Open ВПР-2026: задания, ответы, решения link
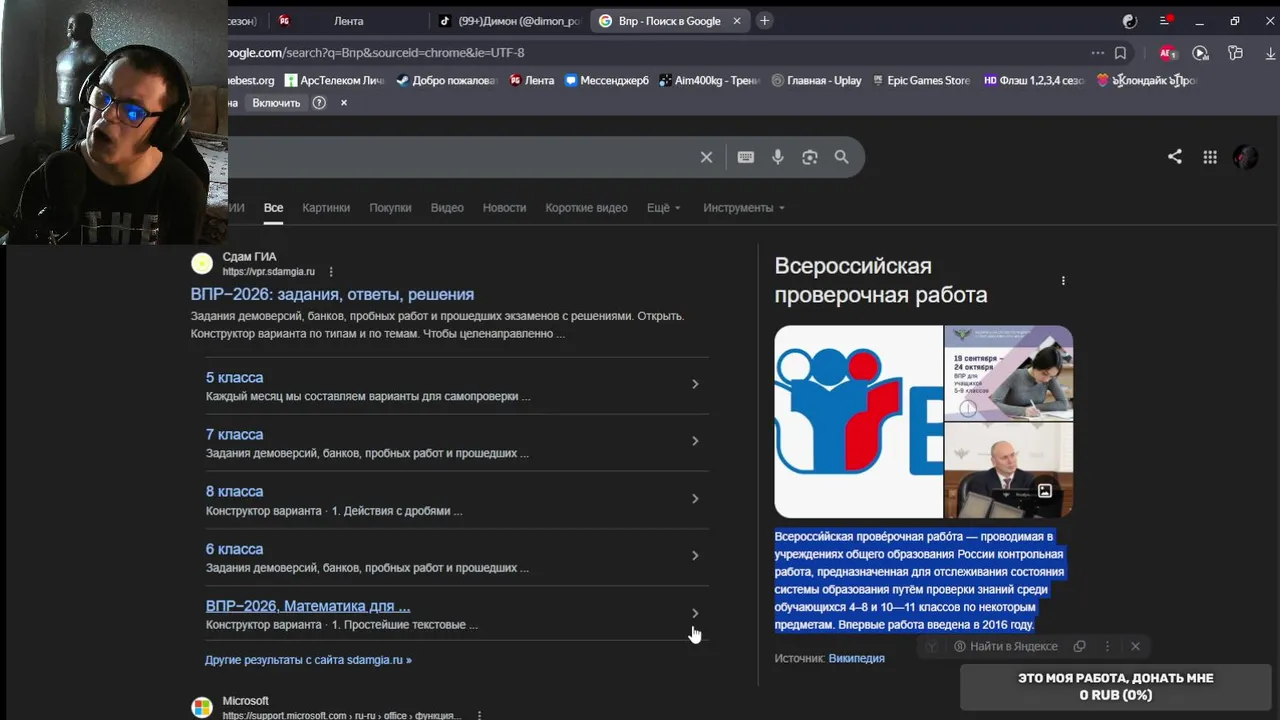This screenshot has height=720, width=1280. point(332,295)
